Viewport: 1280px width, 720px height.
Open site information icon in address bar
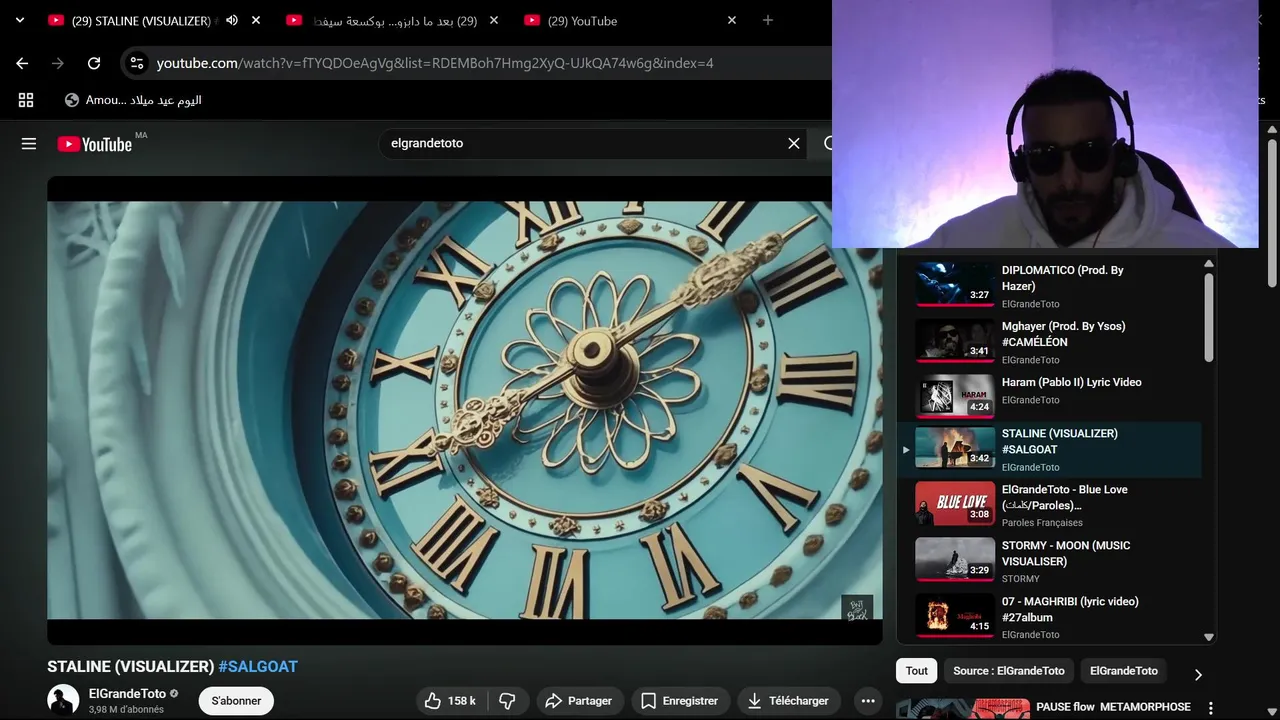coord(137,63)
